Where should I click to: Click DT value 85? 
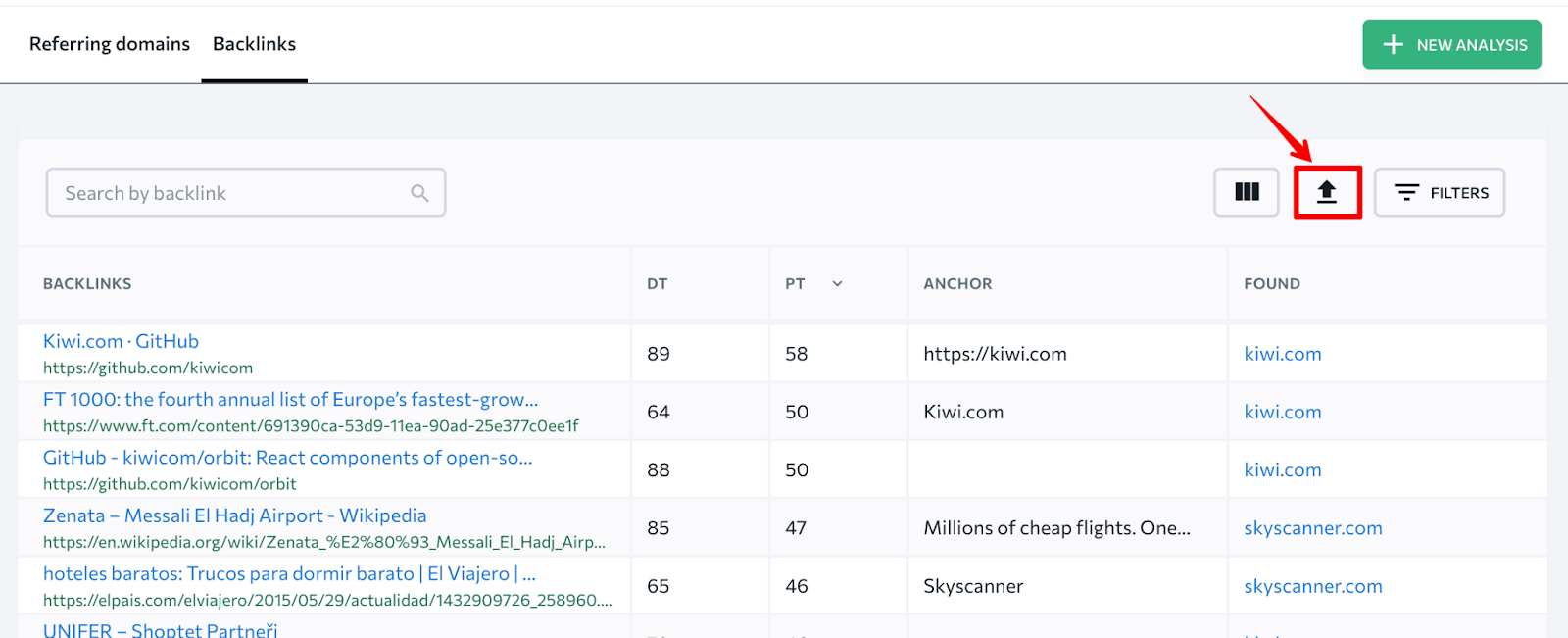[x=659, y=528]
